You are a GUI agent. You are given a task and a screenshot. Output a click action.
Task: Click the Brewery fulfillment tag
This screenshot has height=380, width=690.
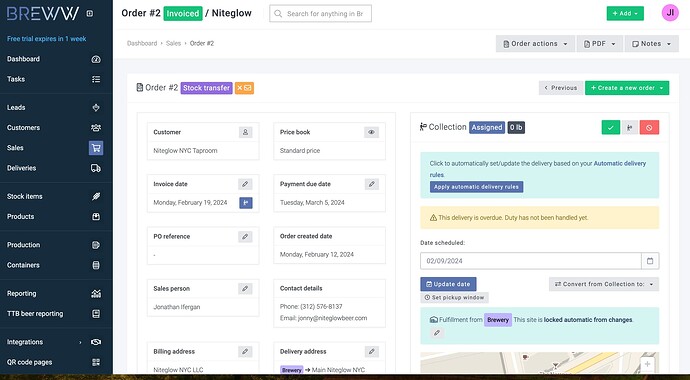498,320
